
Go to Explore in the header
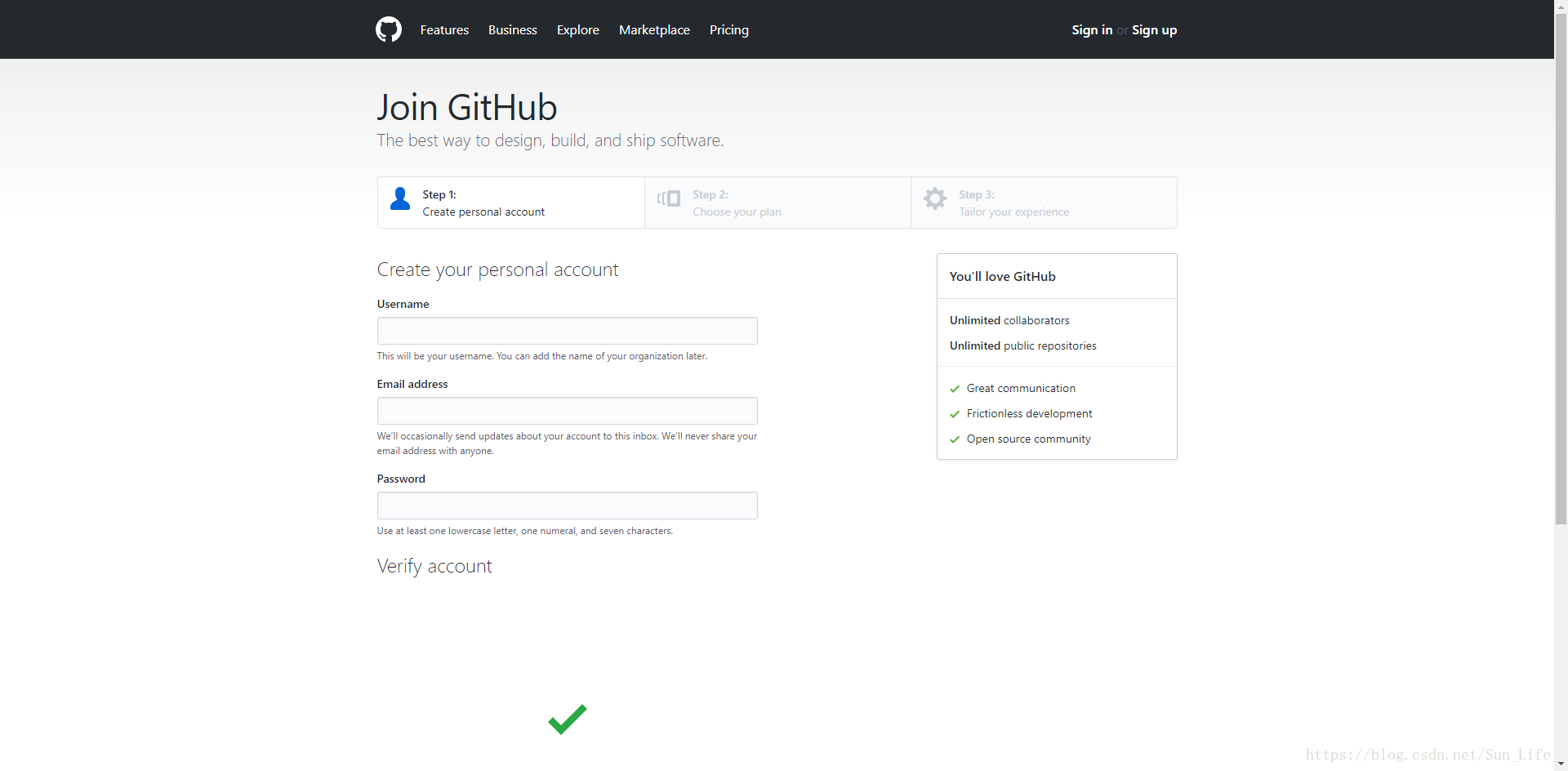click(x=578, y=29)
